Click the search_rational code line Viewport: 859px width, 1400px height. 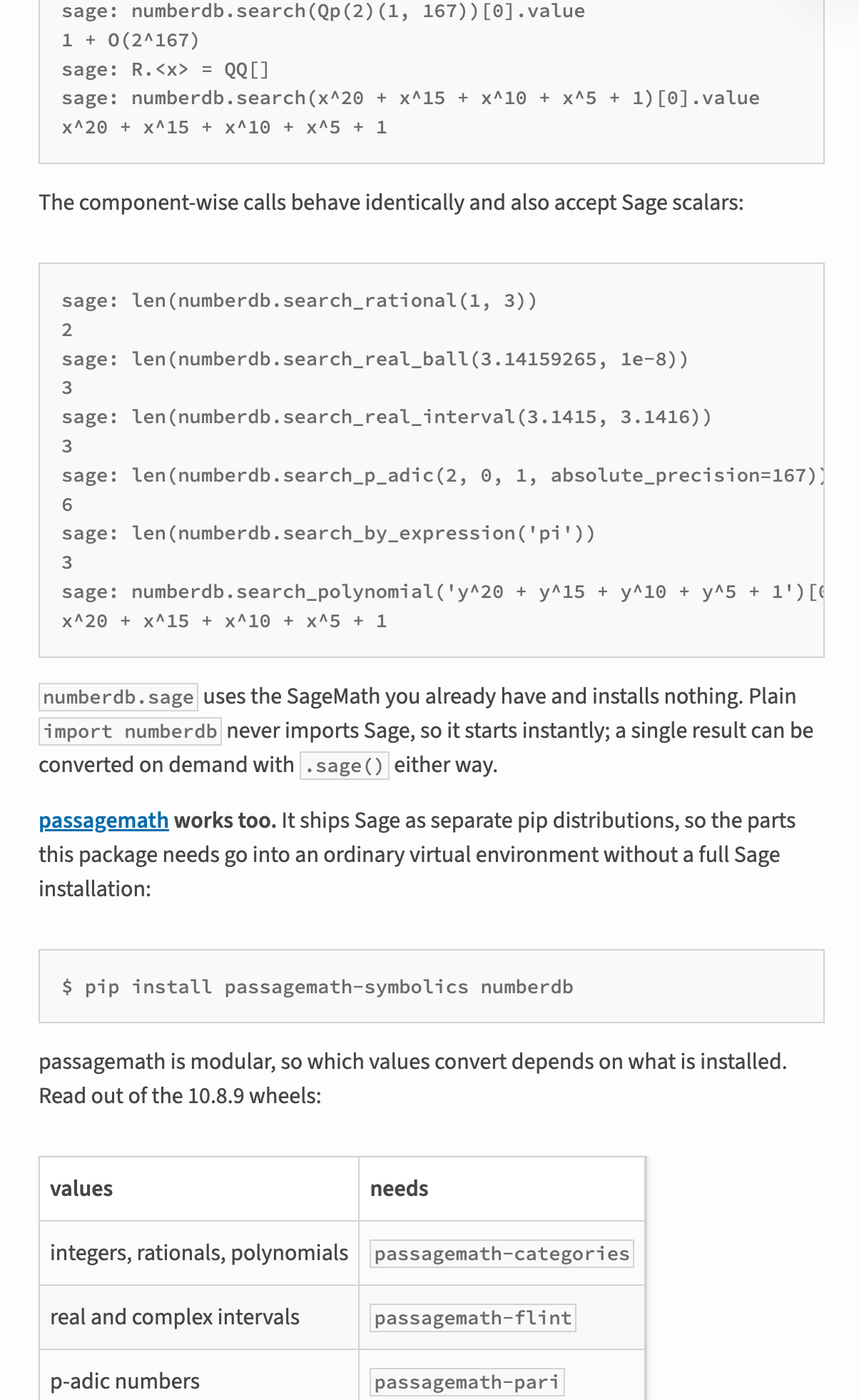click(299, 300)
